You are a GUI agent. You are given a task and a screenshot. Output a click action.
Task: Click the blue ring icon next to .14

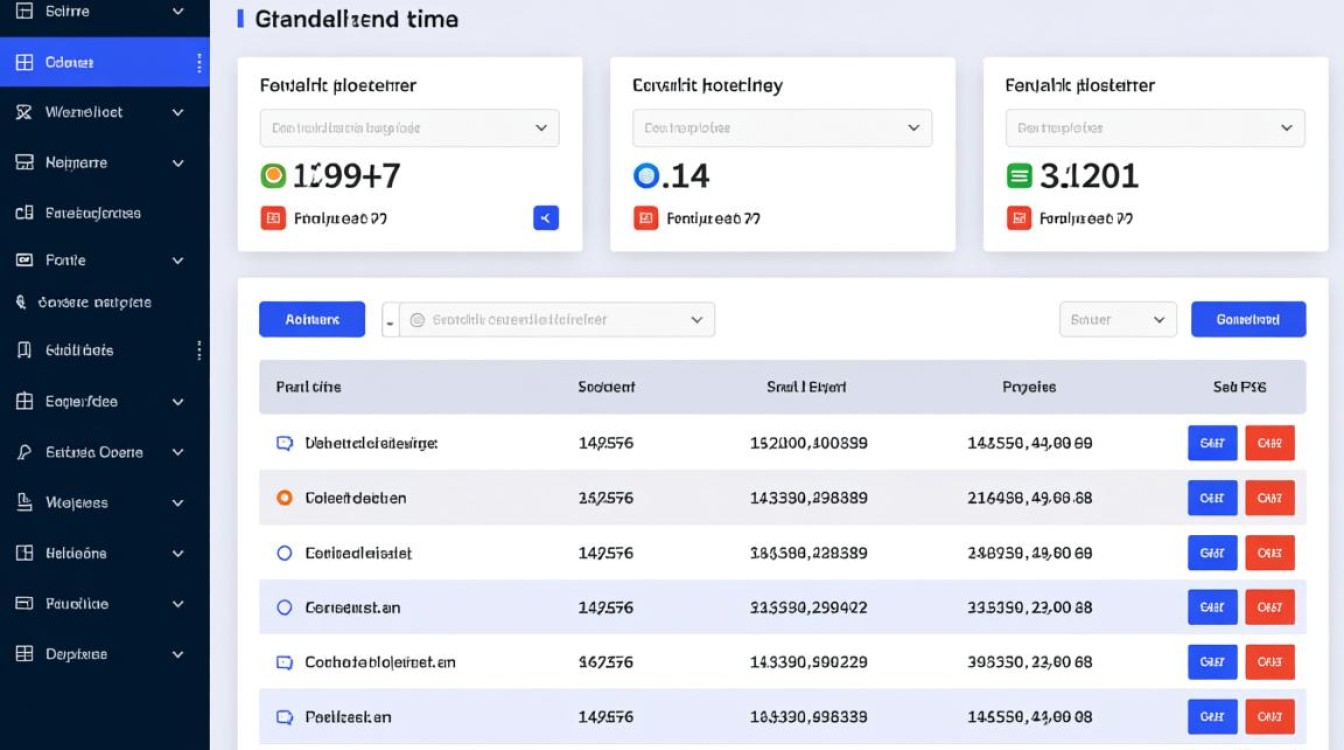[x=646, y=176]
